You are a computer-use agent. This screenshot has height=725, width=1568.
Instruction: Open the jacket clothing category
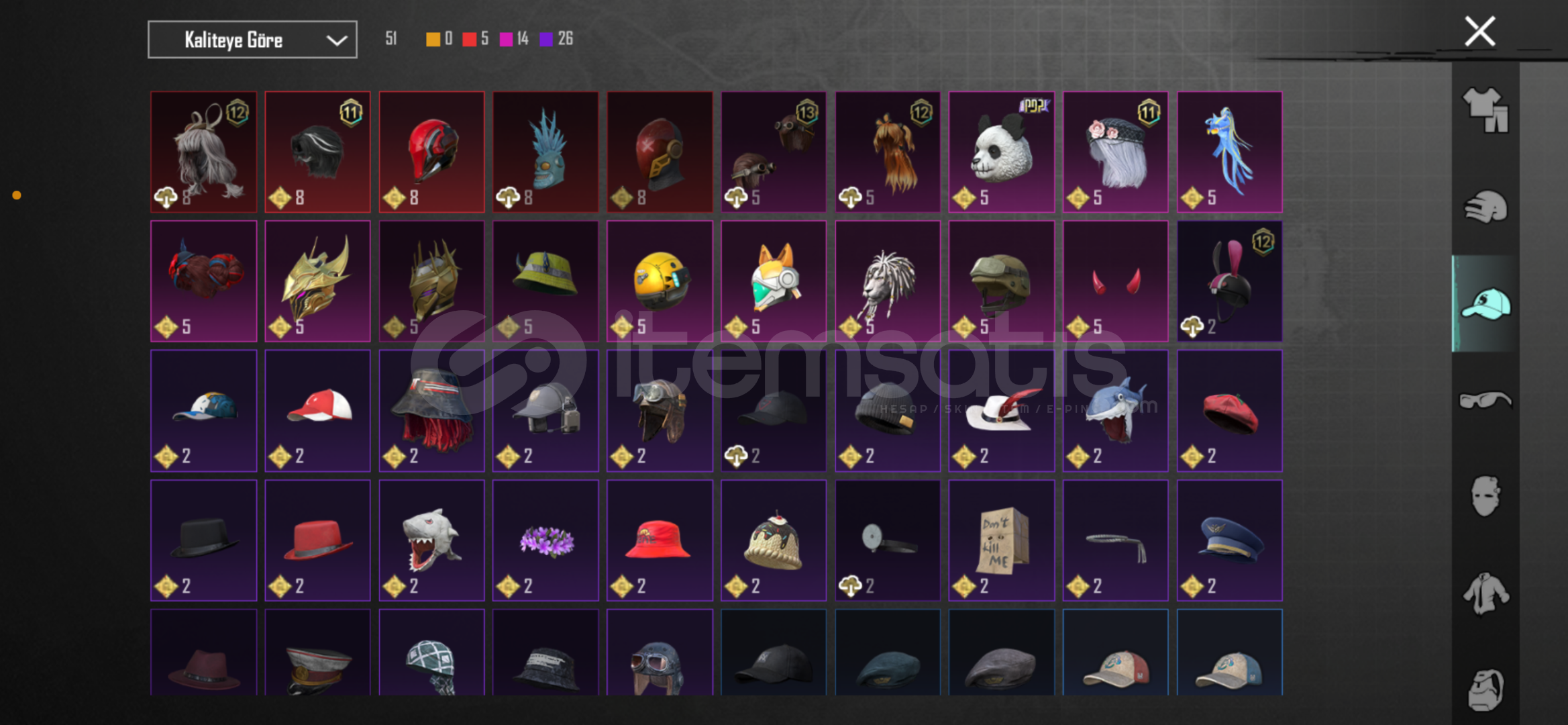coord(1485,593)
